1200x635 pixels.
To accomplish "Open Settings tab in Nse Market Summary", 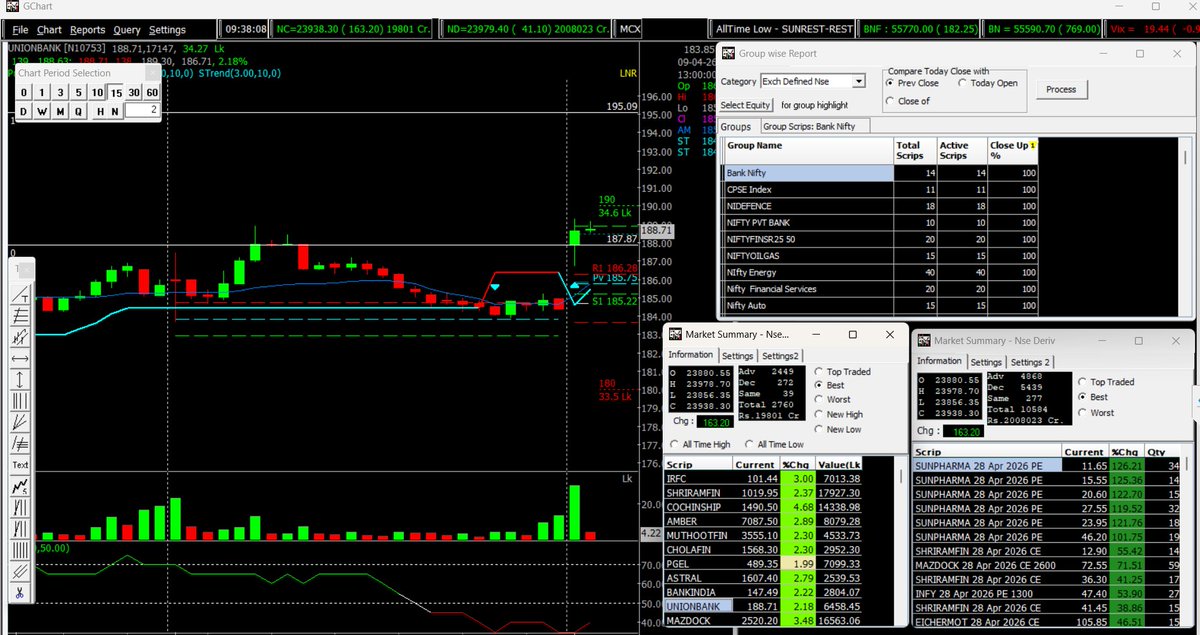I will point(738,356).
